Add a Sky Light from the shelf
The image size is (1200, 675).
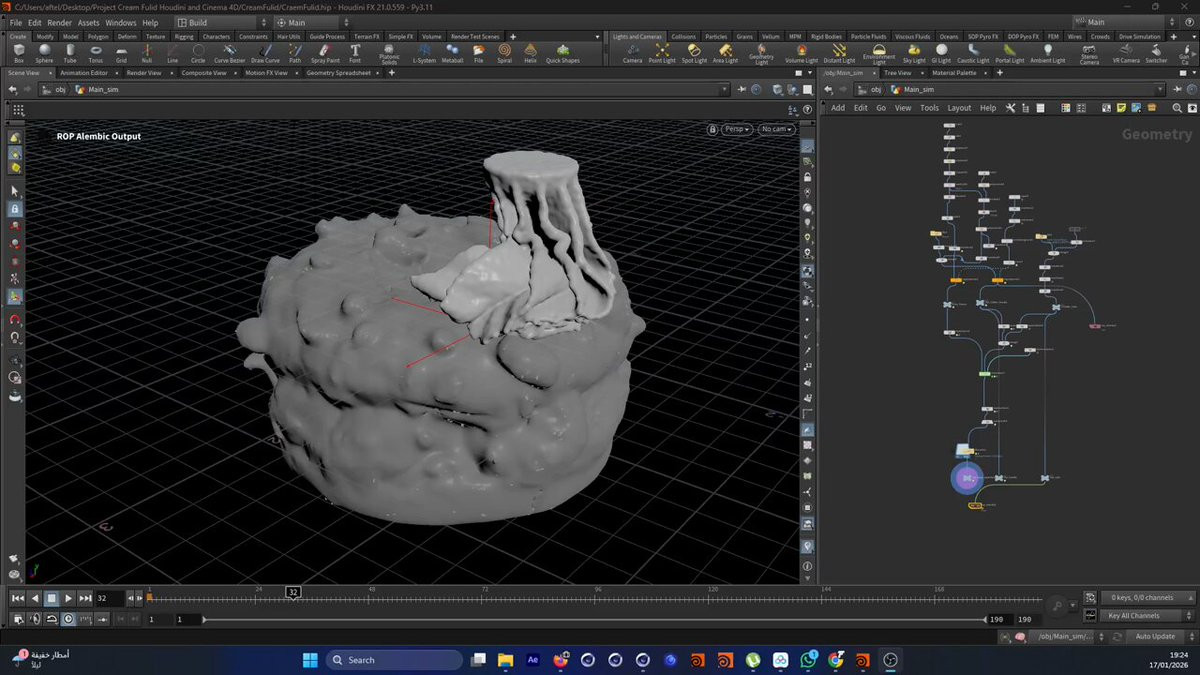pos(915,52)
